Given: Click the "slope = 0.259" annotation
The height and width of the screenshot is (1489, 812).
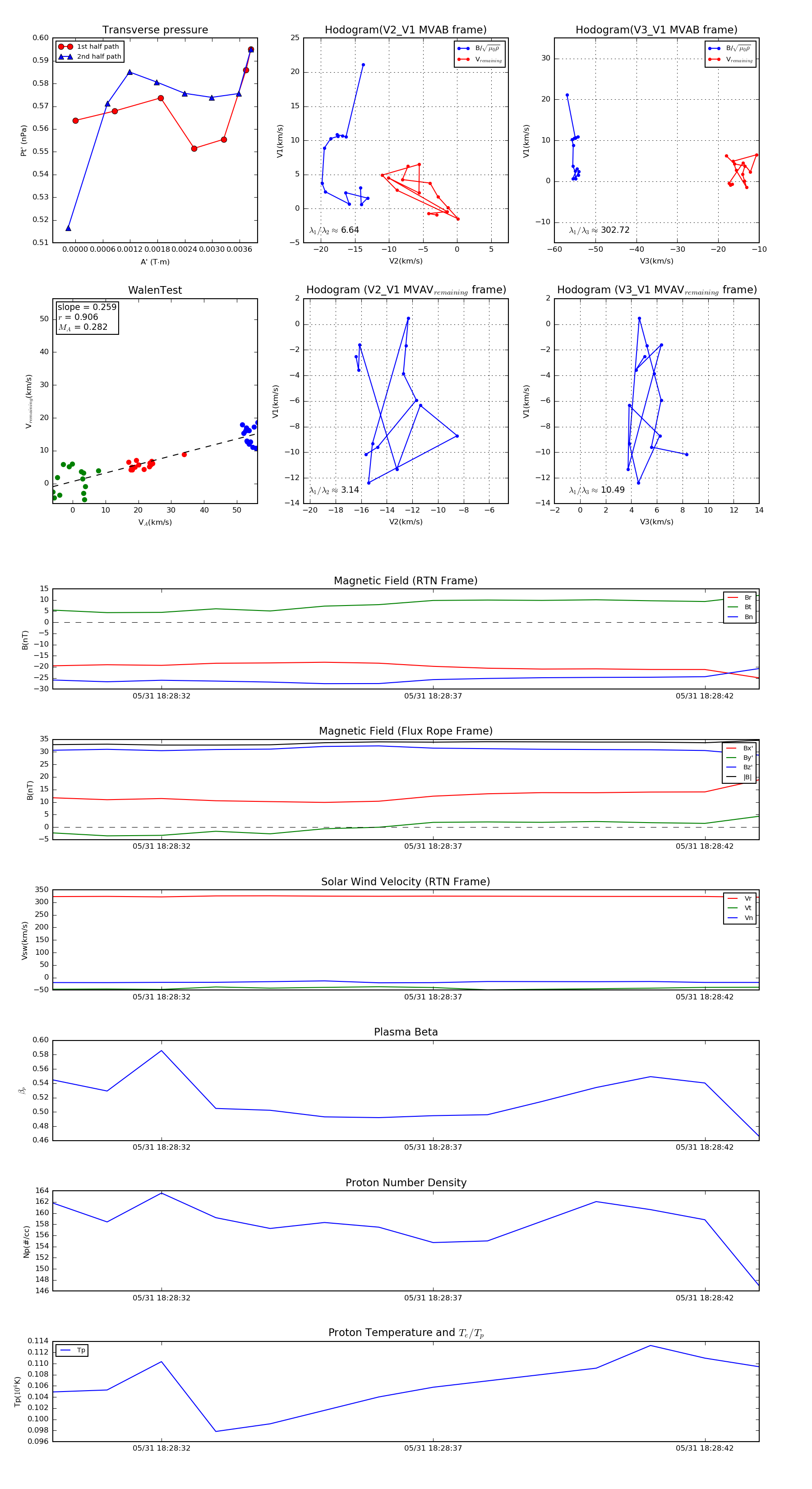Looking at the screenshot, I should [x=87, y=307].
